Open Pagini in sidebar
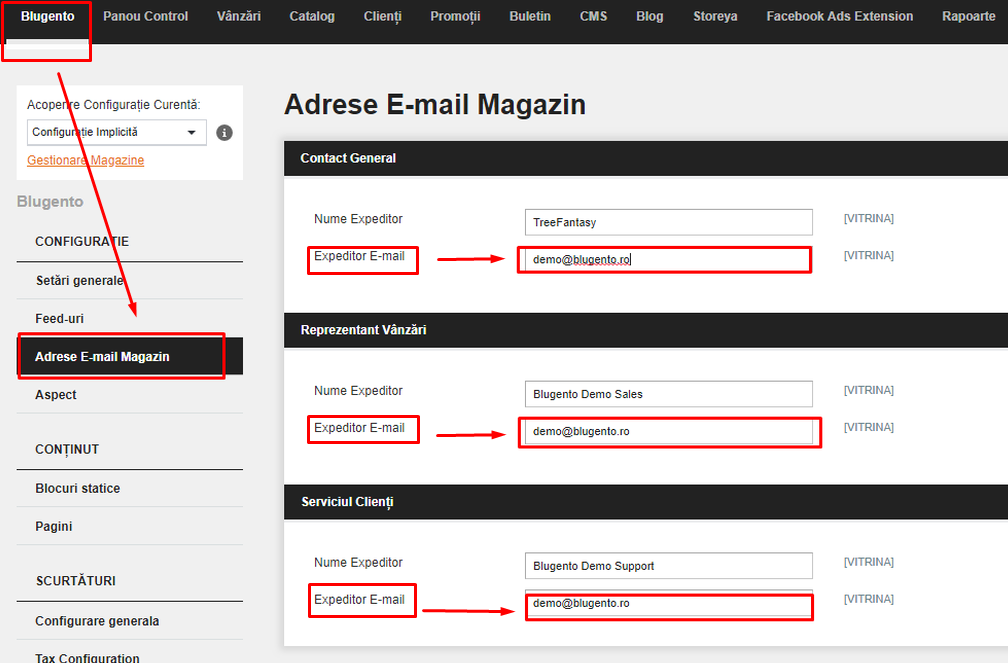This screenshot has width=1008, height=663. (x=130, y=527)
